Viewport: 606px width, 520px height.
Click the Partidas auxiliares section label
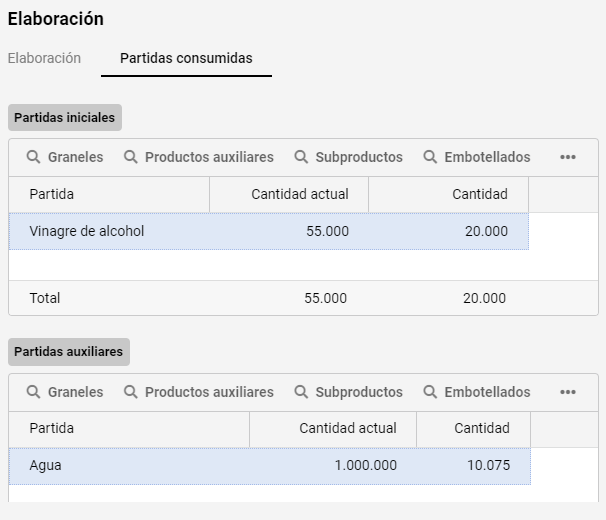69,351
